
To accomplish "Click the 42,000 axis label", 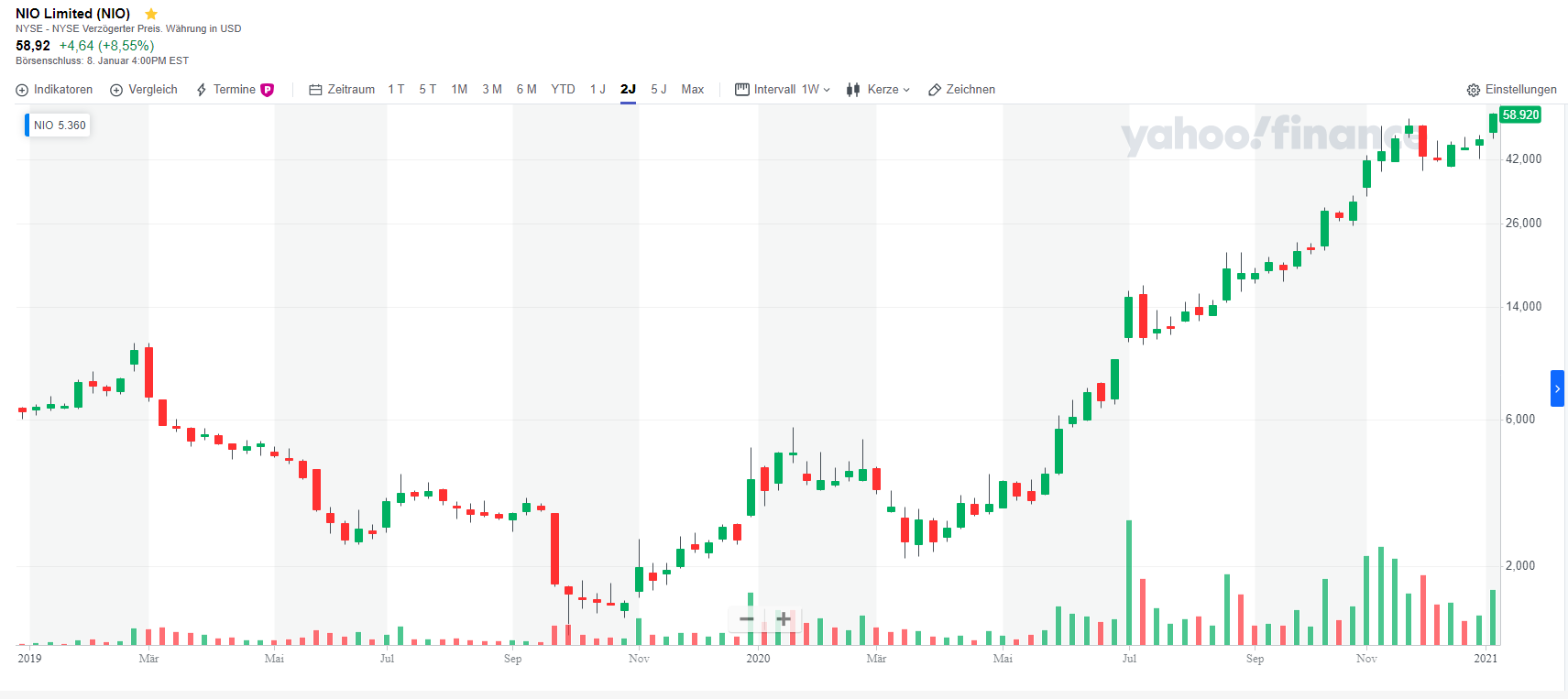I will click(x=1523, y=159).
